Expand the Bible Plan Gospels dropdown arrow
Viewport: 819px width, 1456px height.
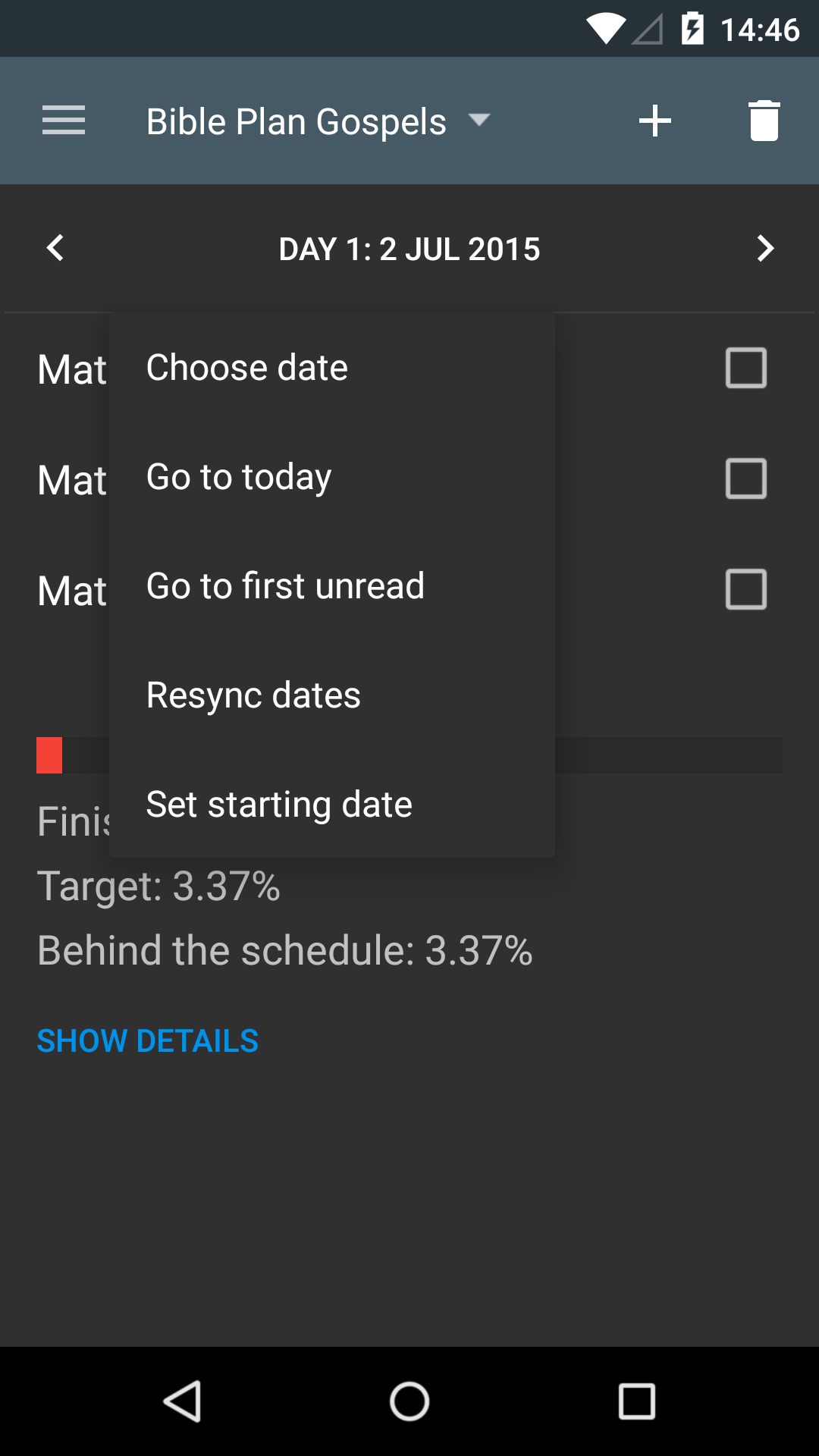(x=479, y=120)
